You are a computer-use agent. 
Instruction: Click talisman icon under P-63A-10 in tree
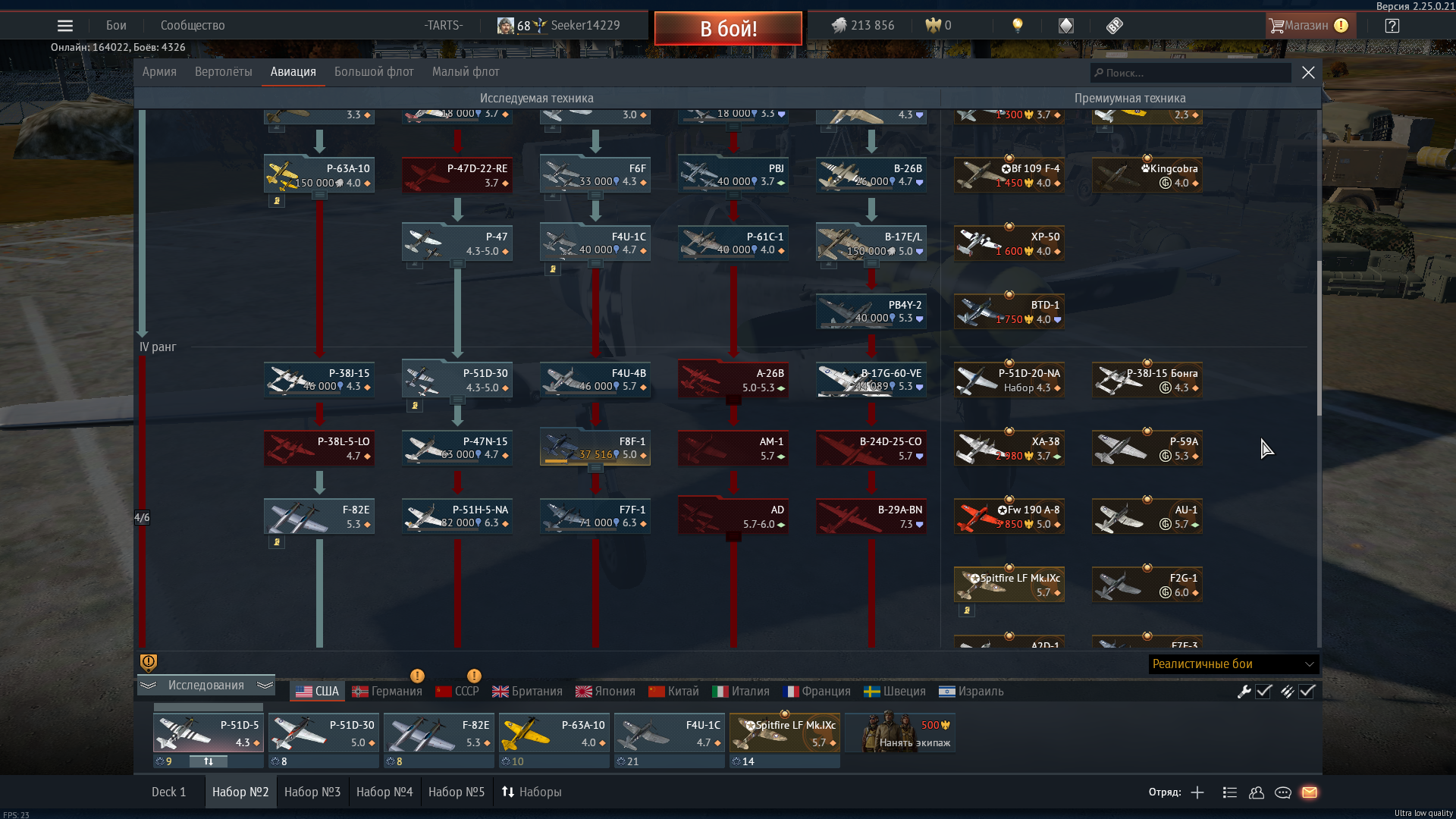277,201
